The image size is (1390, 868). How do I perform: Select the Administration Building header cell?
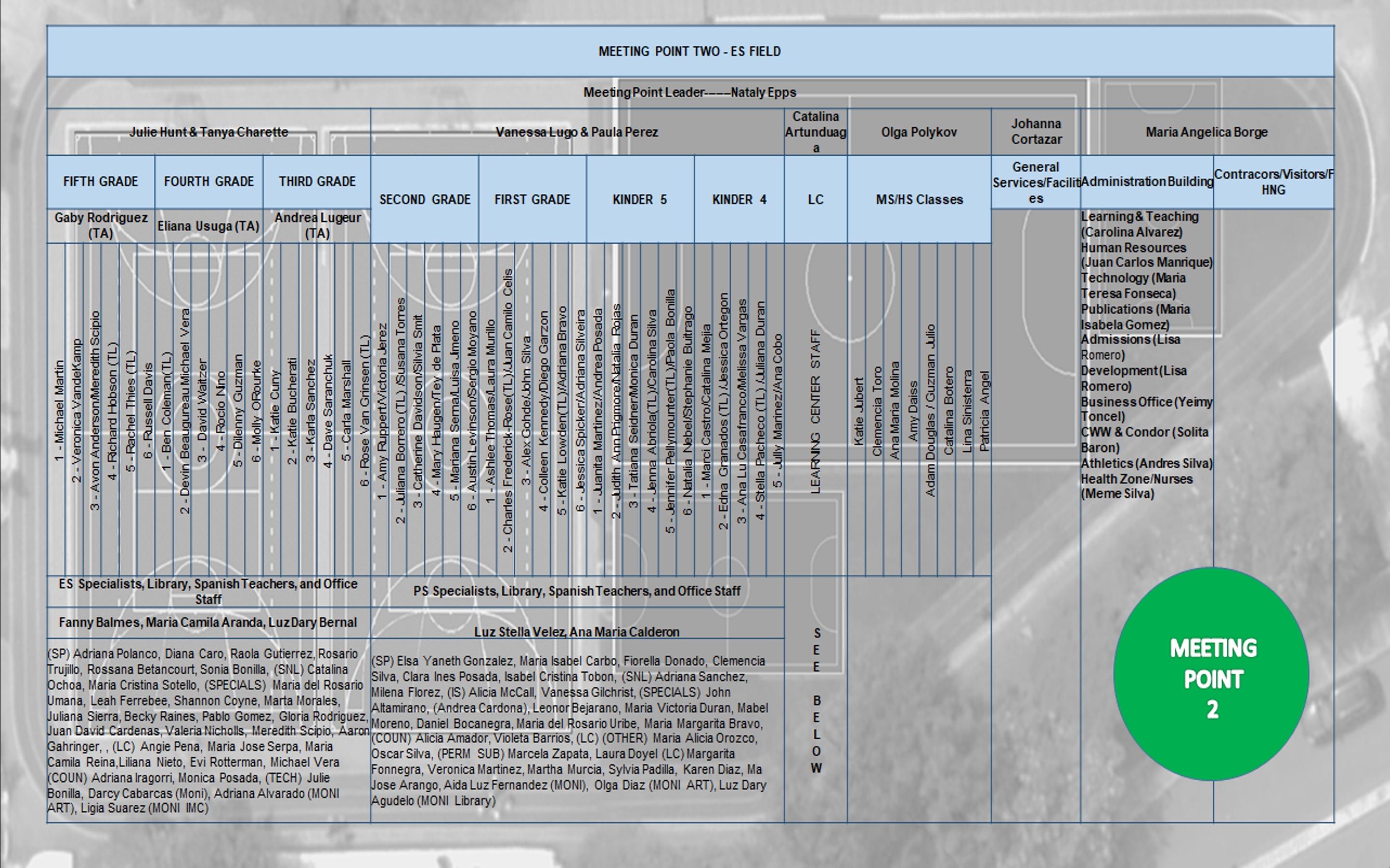[1146, 181]
